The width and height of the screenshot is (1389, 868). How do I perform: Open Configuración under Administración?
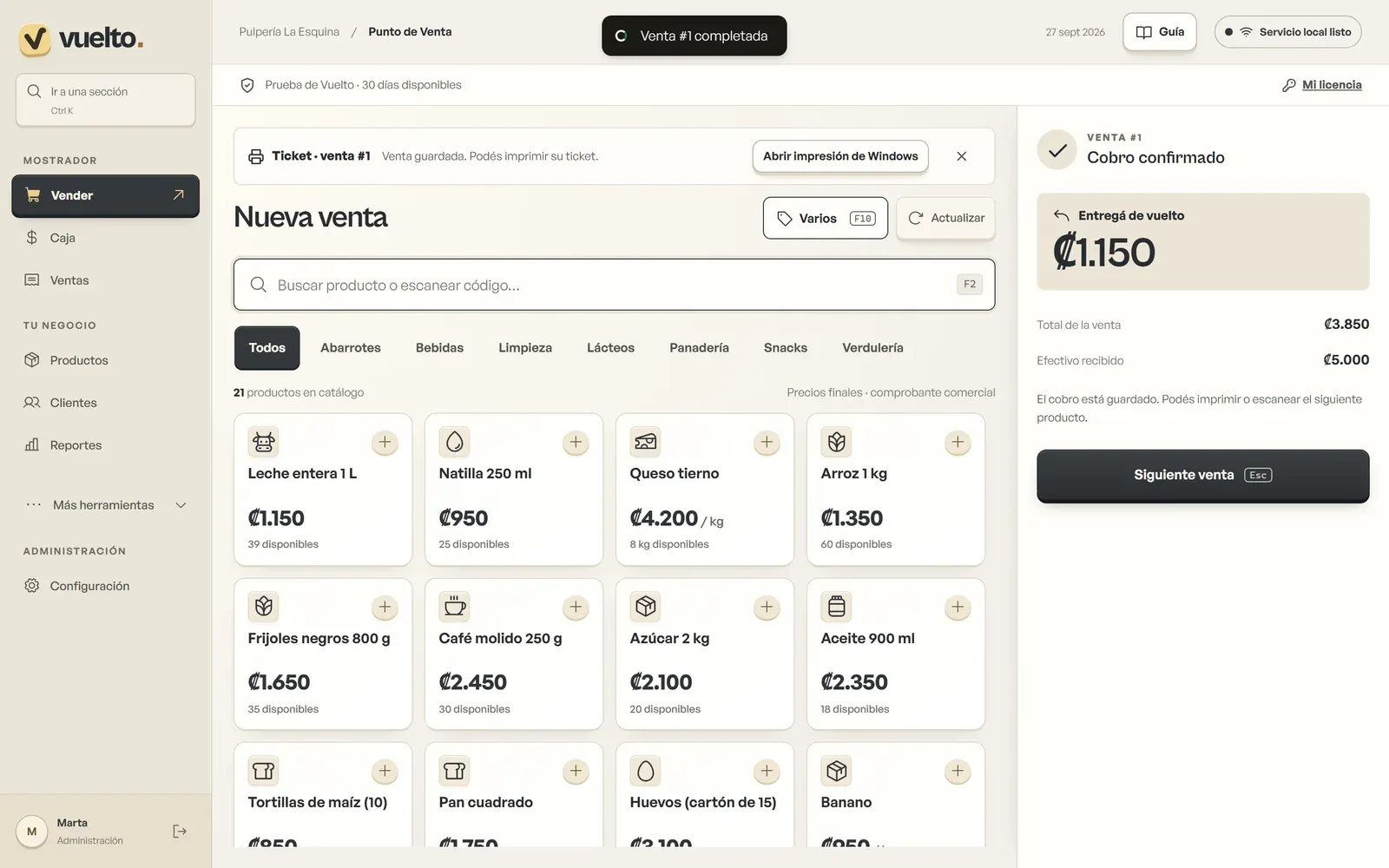[106, 586]
